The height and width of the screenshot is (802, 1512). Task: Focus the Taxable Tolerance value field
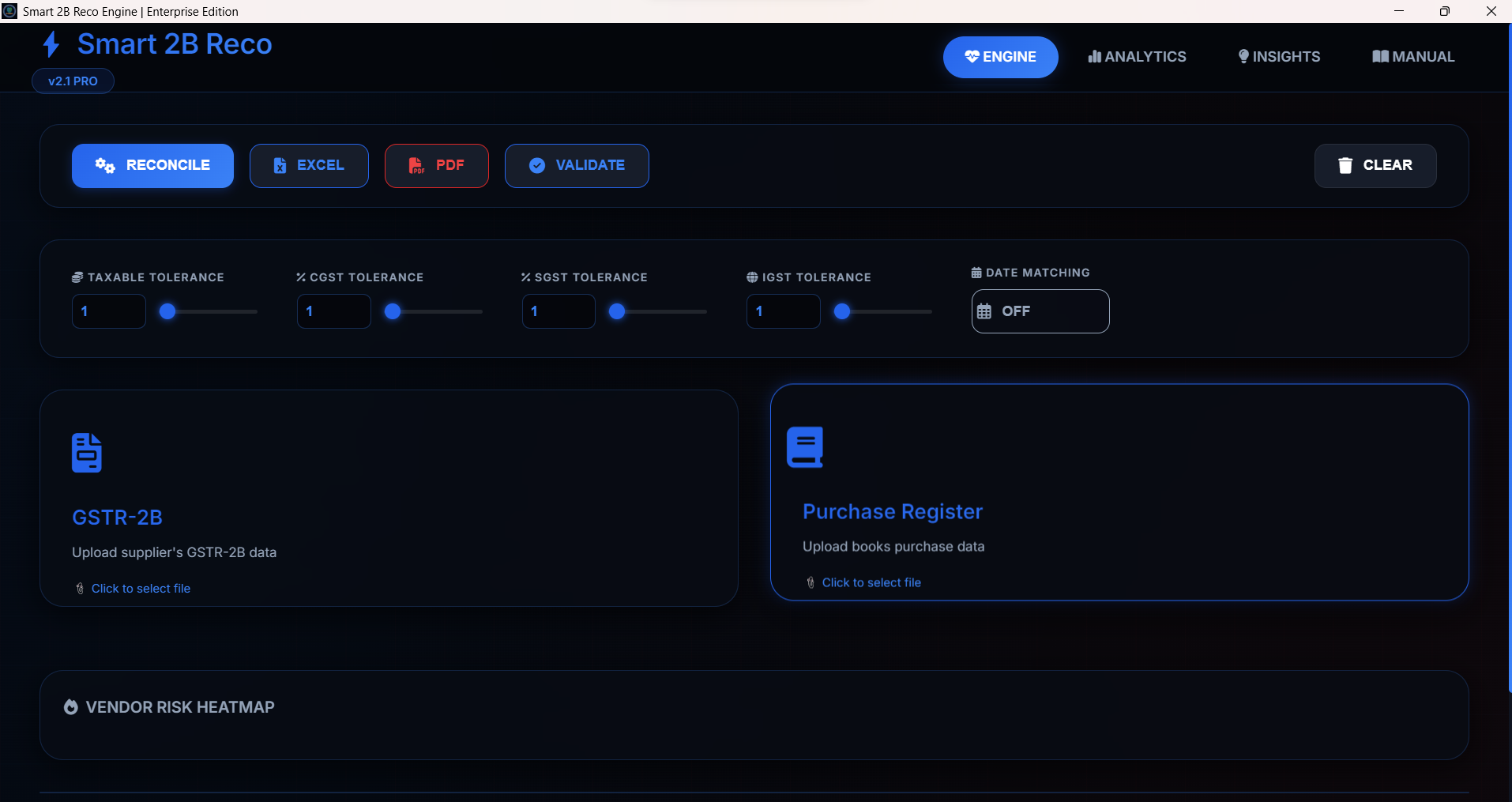(109, 311)
